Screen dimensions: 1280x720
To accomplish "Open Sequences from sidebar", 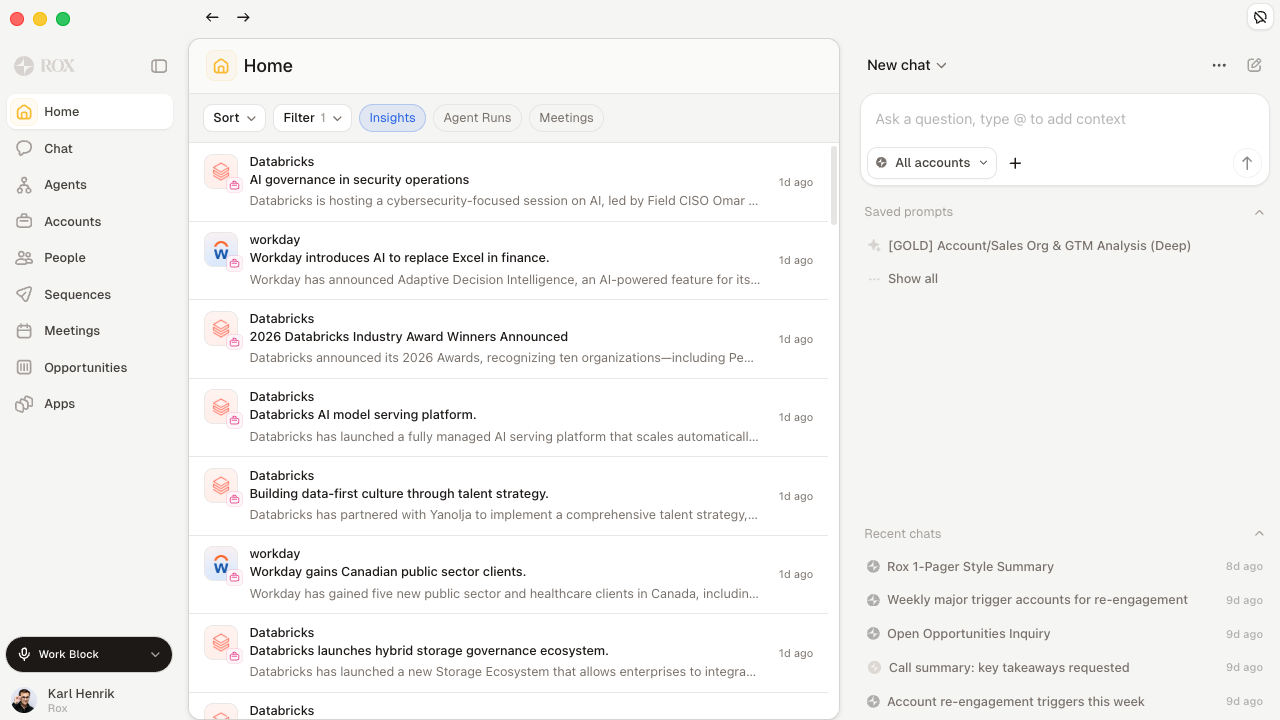I will pyautogui.click(x=90, y=294).
